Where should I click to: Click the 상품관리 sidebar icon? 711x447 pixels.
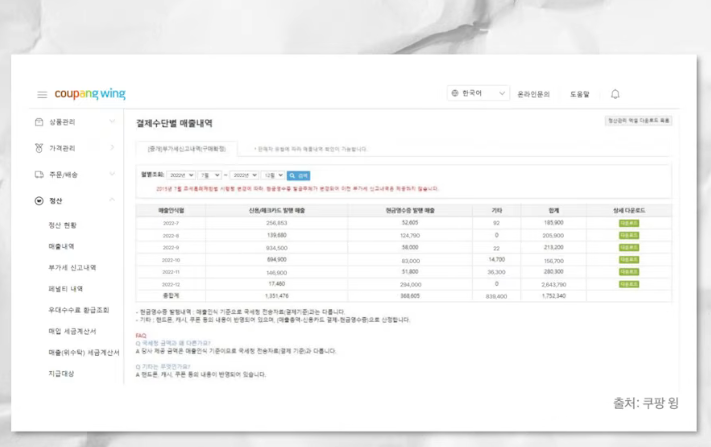pyautogui.click(x=39, y=122)
